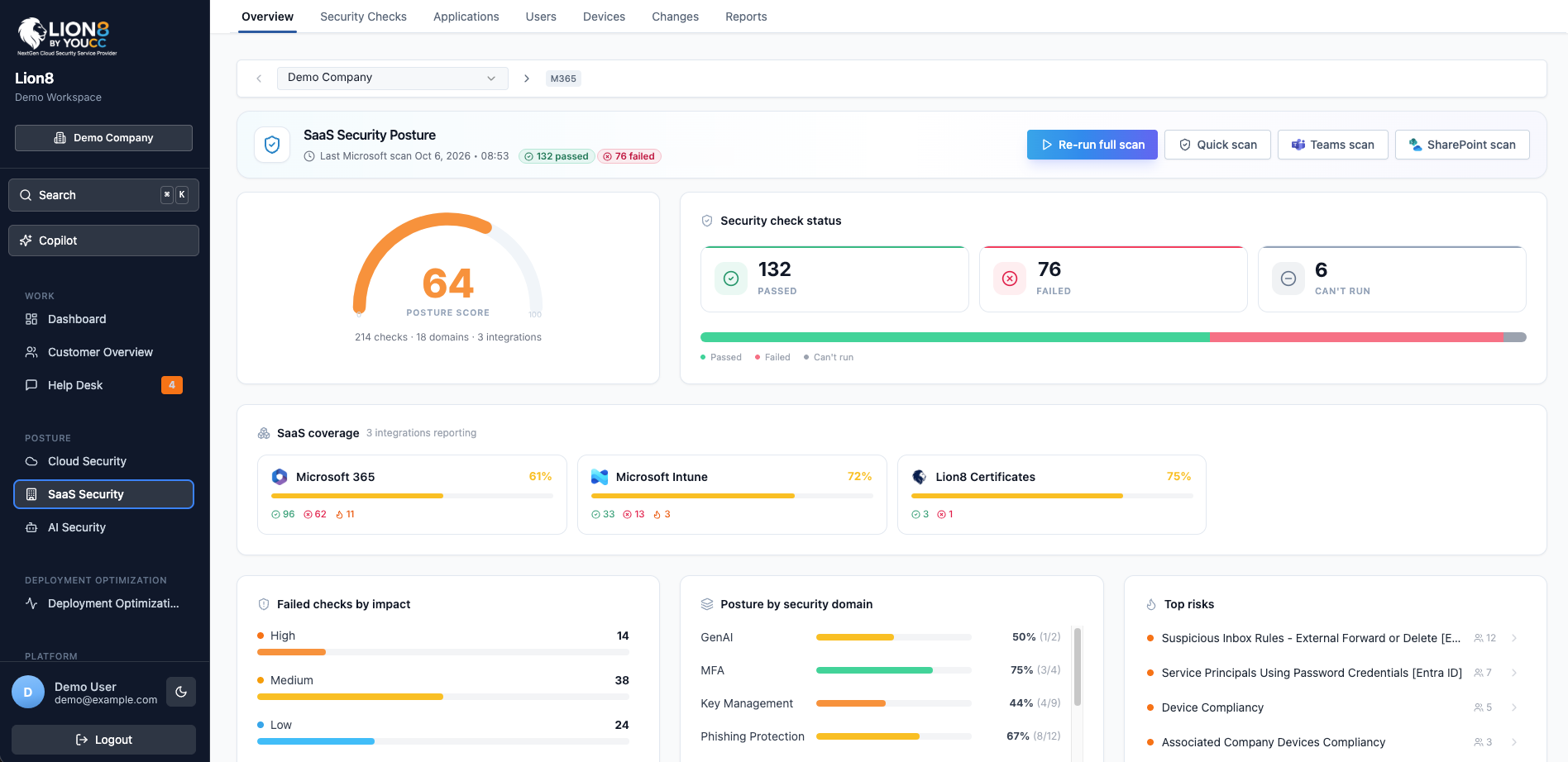The height and width of the screenshot is (762, 1568).
Task: Click the 76 failed badge
Action: (629, 156)
